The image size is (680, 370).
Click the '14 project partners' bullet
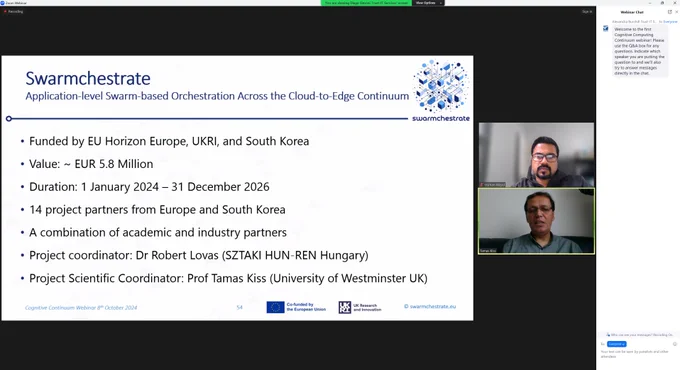tap(157, 210)
